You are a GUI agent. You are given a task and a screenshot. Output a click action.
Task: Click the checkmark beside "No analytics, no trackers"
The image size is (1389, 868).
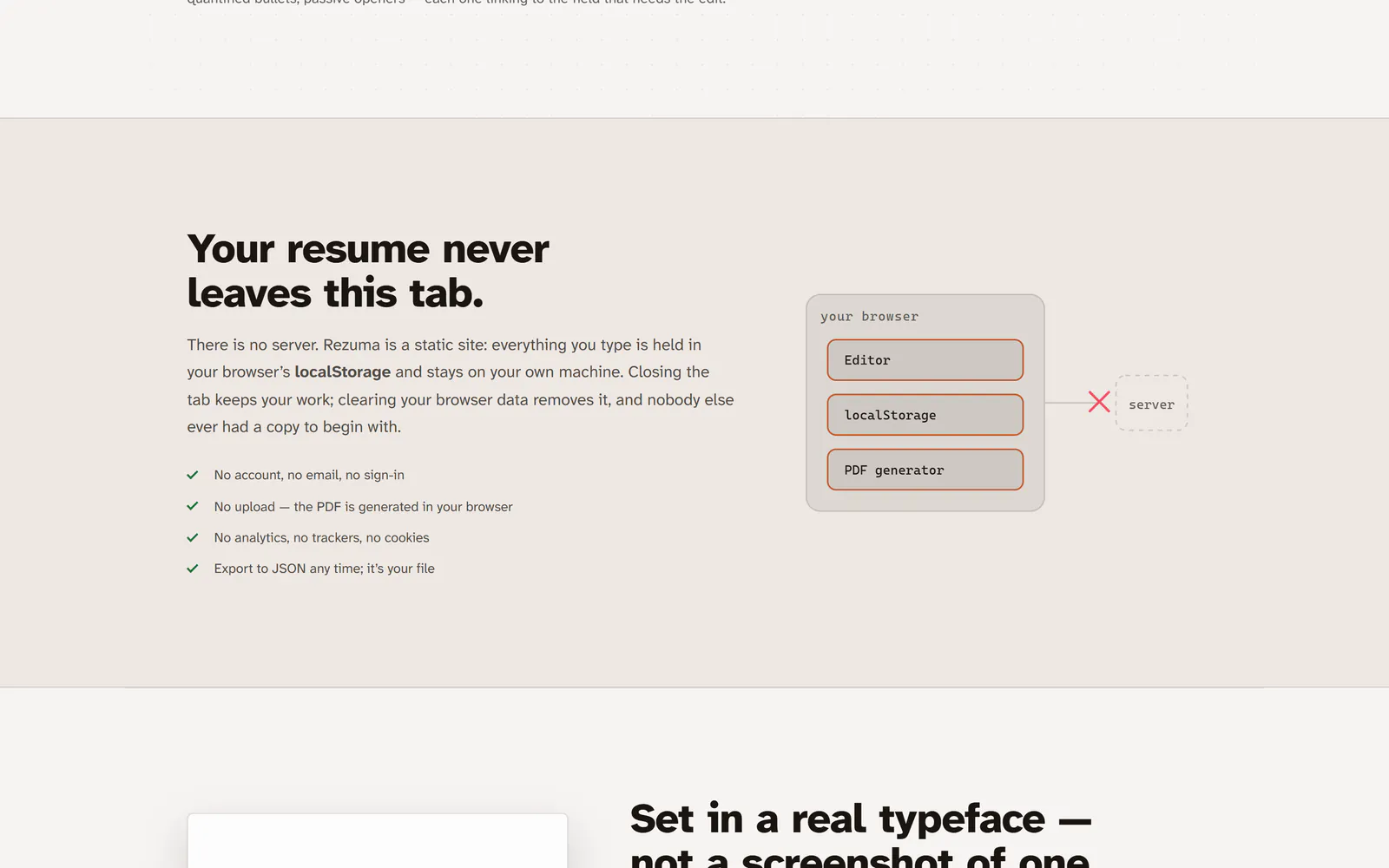193,537
